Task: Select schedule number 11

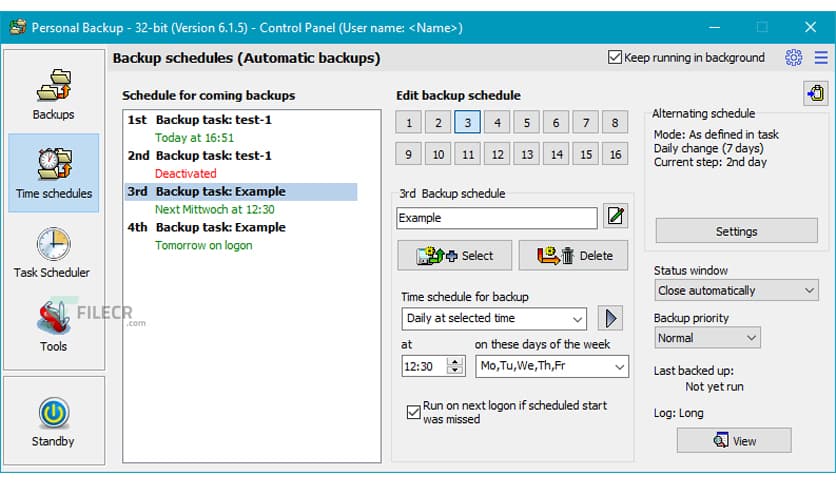Action: coord(468,154)
